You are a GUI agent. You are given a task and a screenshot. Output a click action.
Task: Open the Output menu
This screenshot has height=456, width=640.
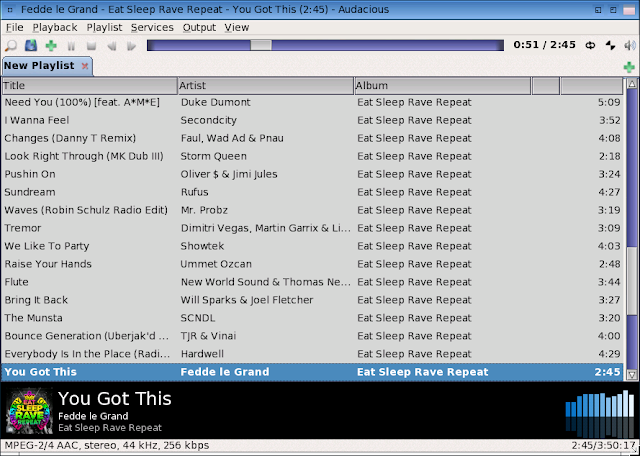(199, 27)
